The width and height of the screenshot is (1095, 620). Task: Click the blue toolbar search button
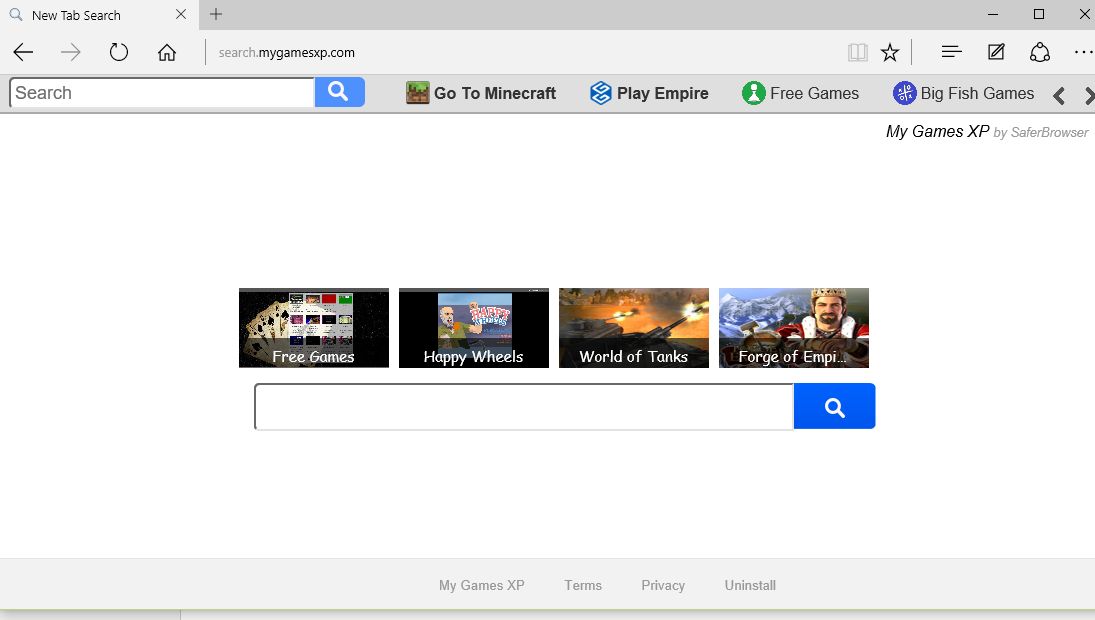coord(339,92)
